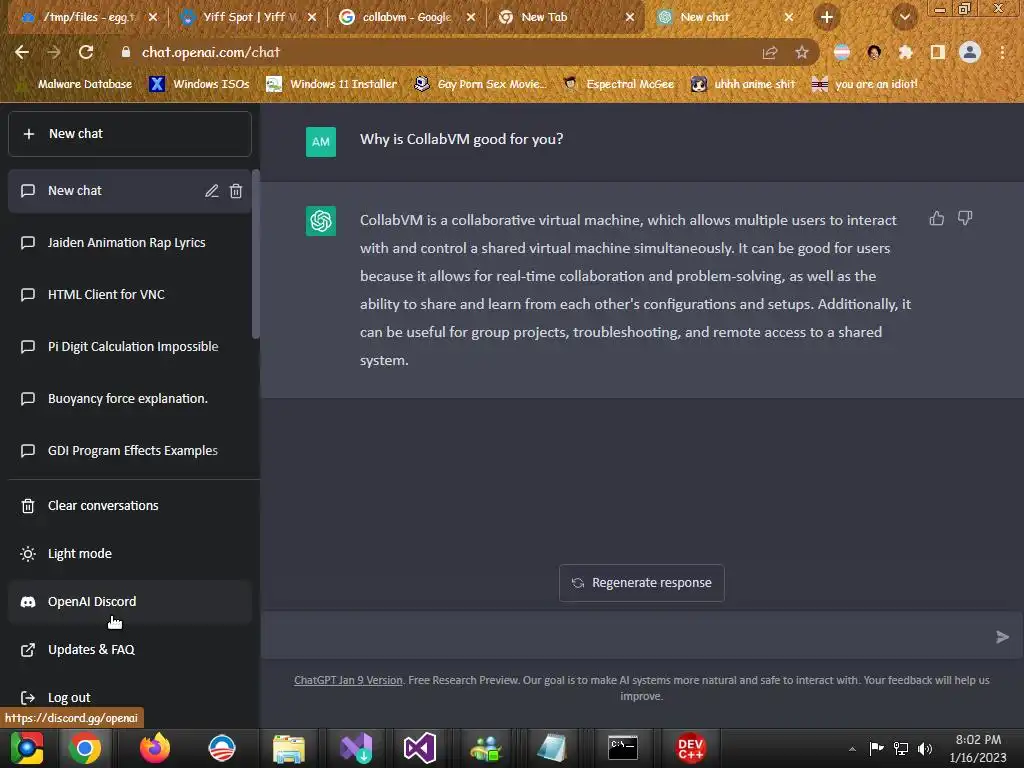Open the Malware Database bookmark
1024x768 pixels.
pos(76,84)
